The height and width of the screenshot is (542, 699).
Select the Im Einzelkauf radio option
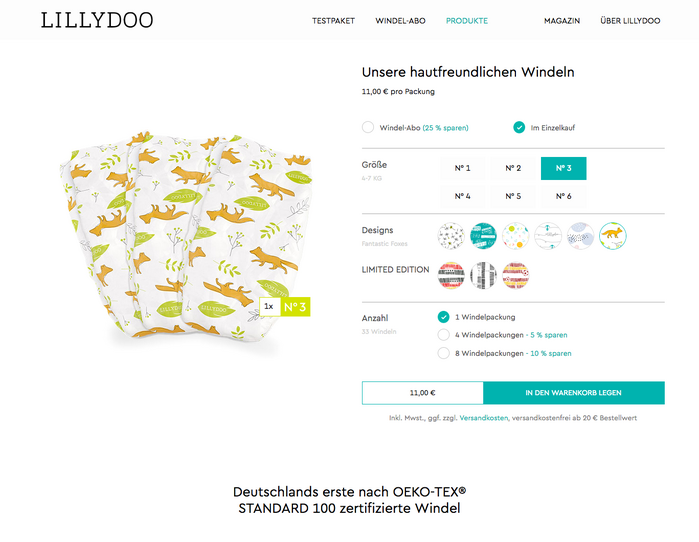pyautogui.click(x=519, y=127)
